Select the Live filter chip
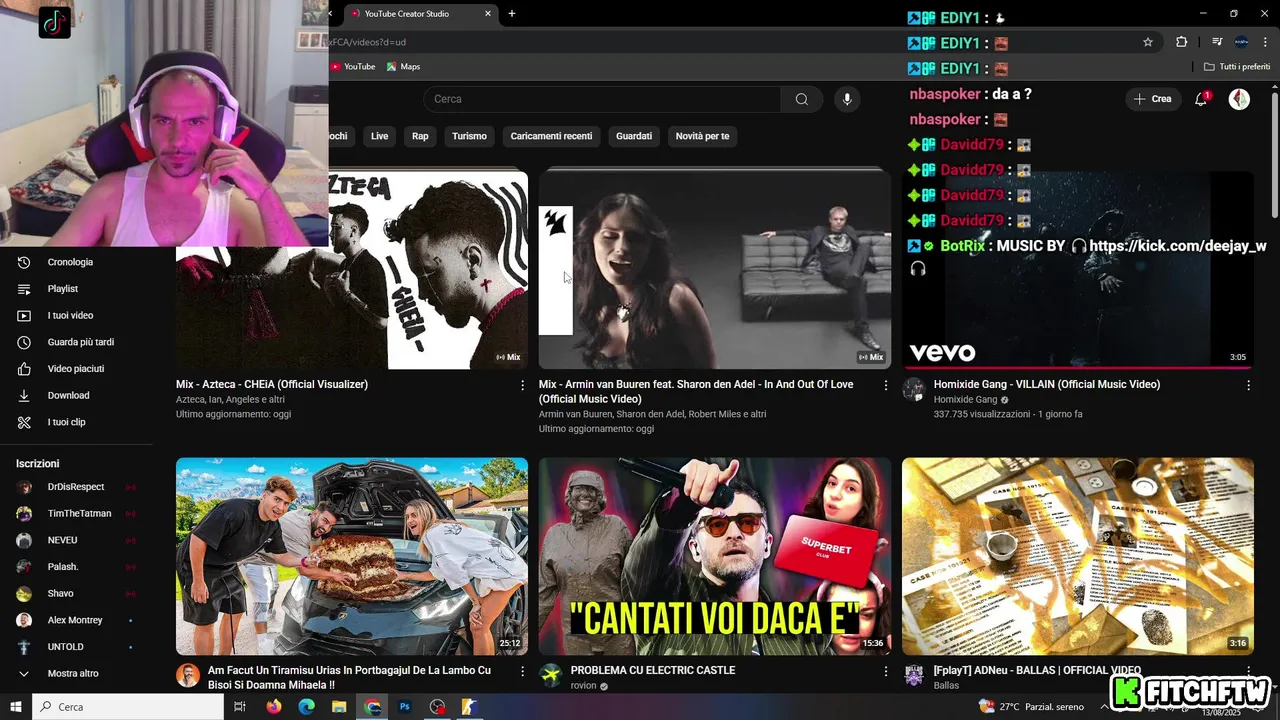 (380, 136)
